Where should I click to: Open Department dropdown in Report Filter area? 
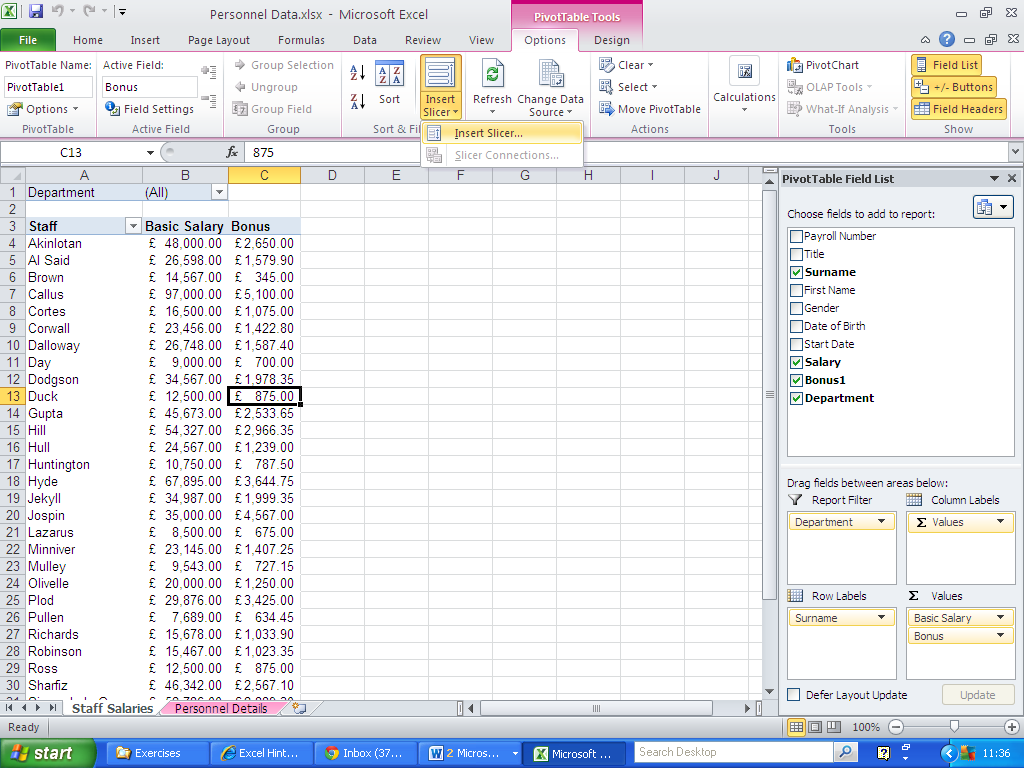click(x=882, y=522)
